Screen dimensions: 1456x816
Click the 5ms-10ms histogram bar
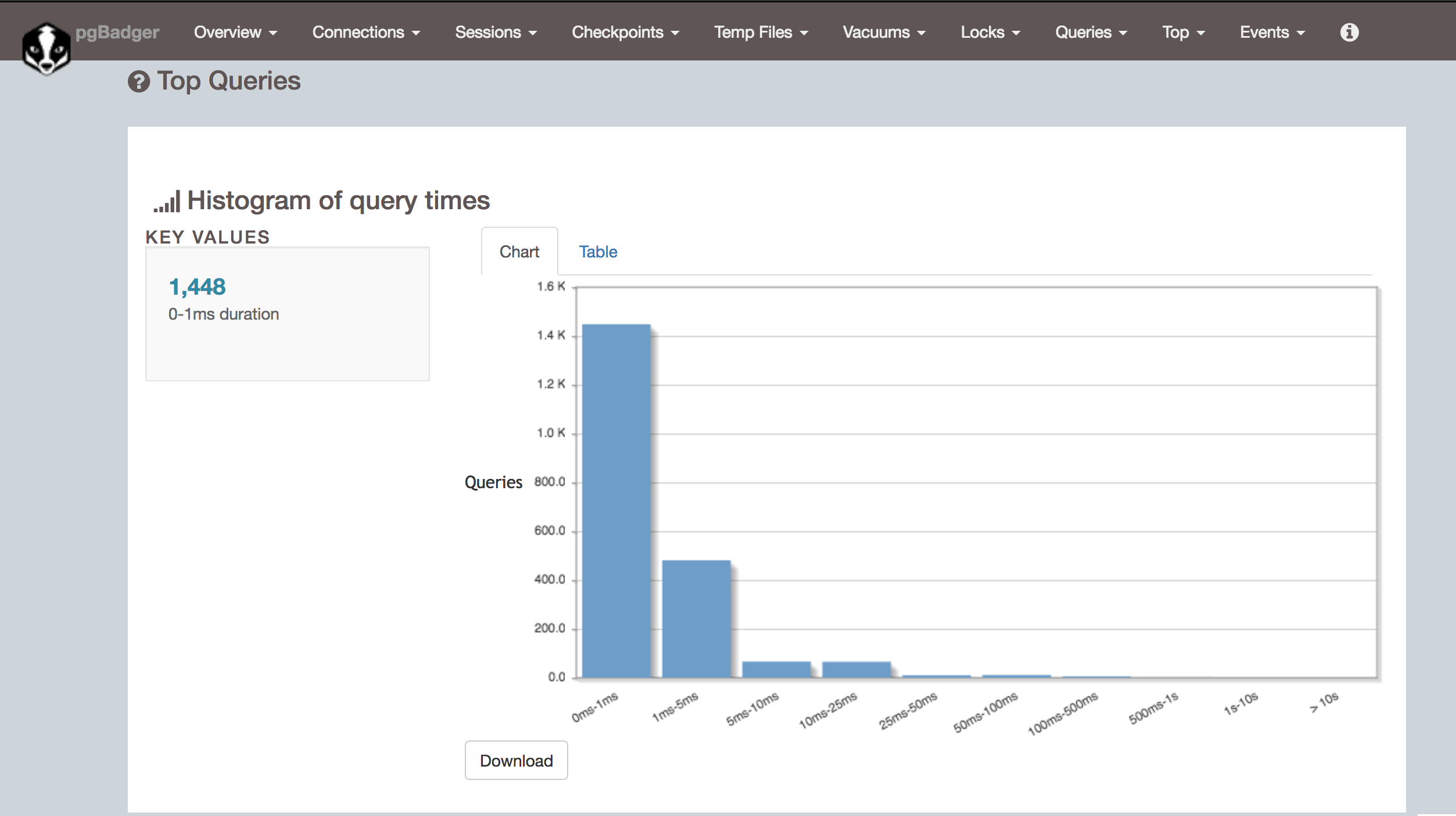click(776, 669)
